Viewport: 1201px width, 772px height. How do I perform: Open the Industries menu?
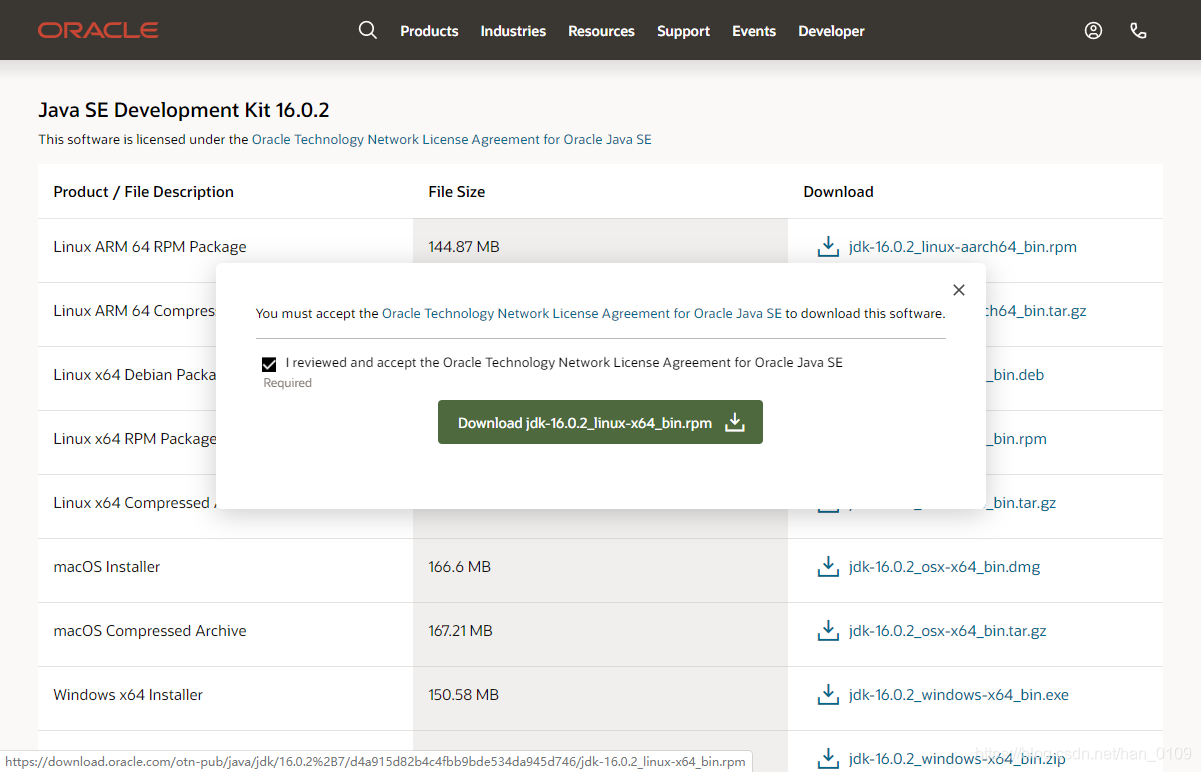coord(513,31)
